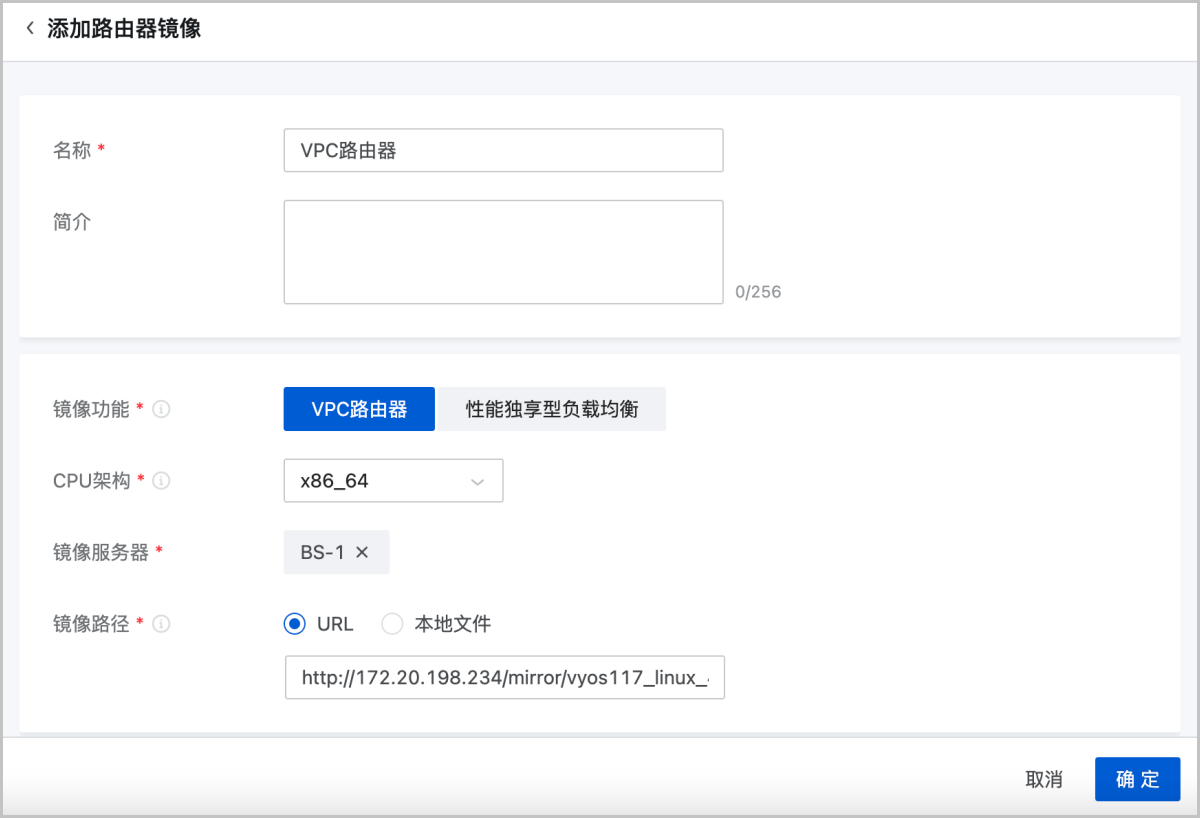Focus the 名称 input field

tap(503, 150)
